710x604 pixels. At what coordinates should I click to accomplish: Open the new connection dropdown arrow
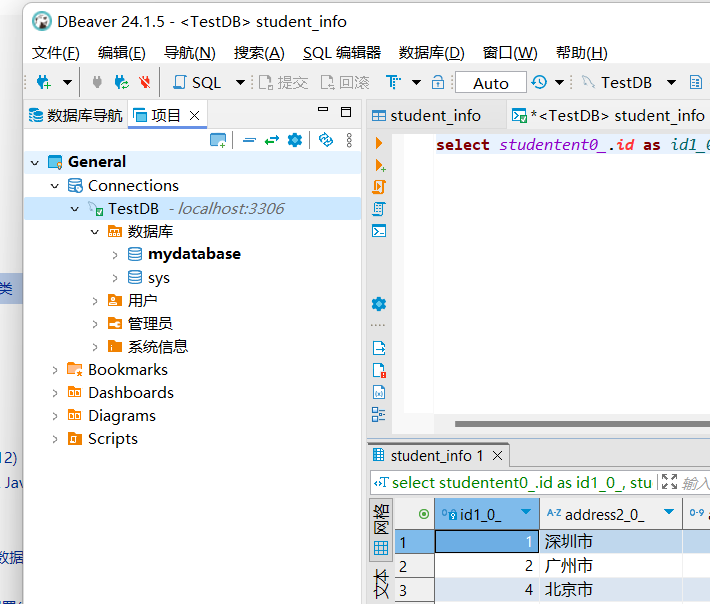67,82
